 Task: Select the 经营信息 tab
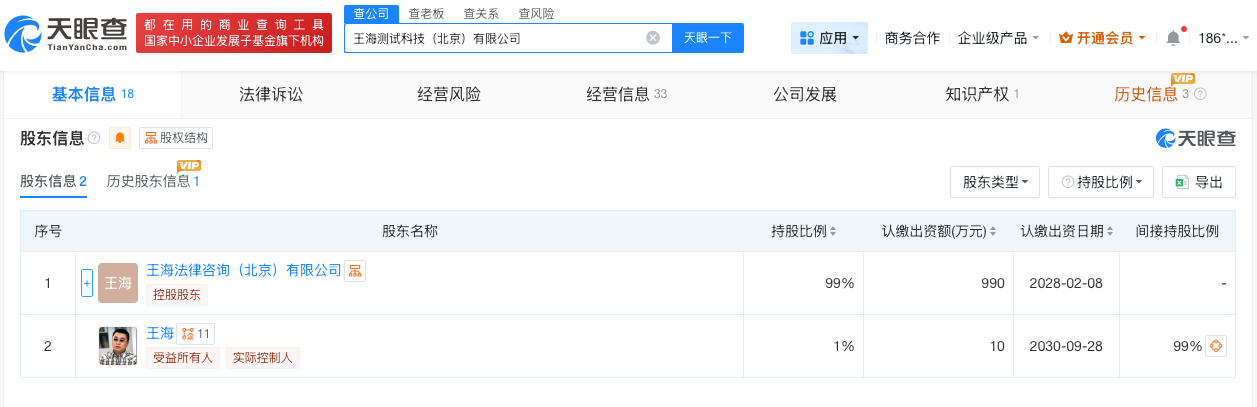626,94
